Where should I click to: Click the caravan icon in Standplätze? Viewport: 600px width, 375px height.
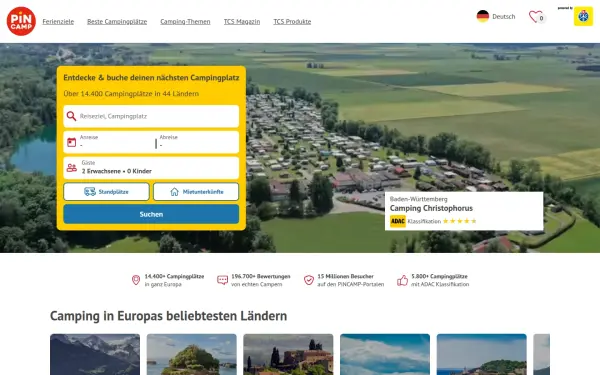[x=90, y=192]
